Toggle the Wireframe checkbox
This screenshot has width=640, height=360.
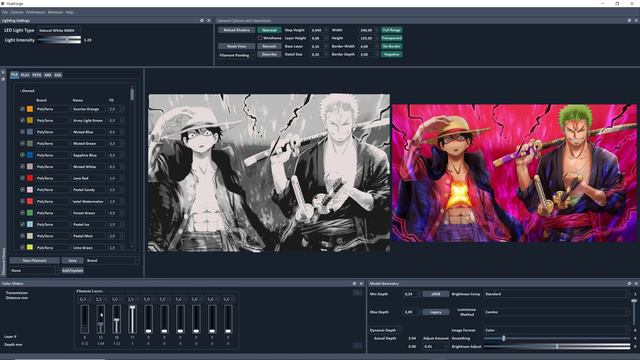click(260, 38)
